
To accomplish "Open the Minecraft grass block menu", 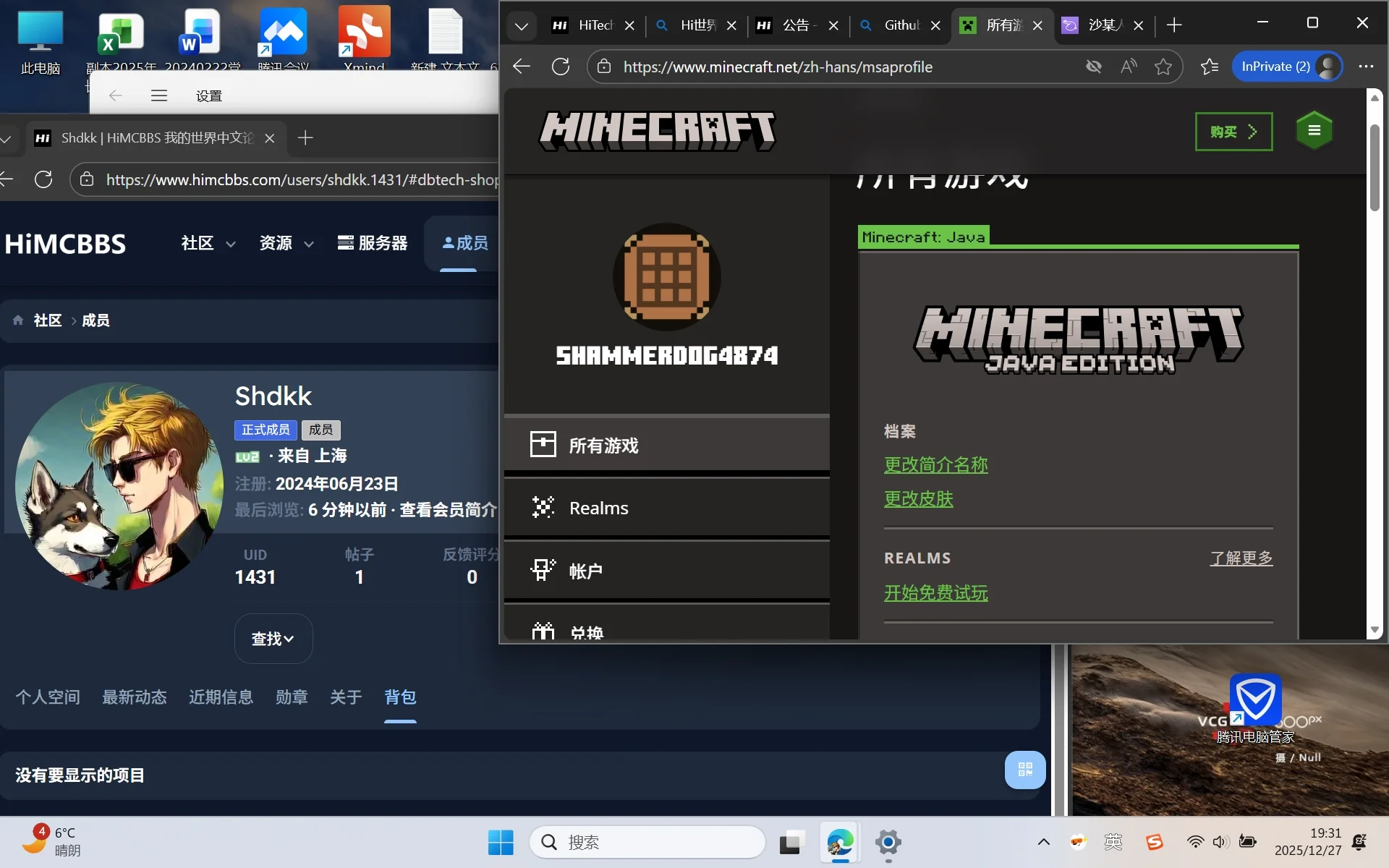I will 1314,130.
